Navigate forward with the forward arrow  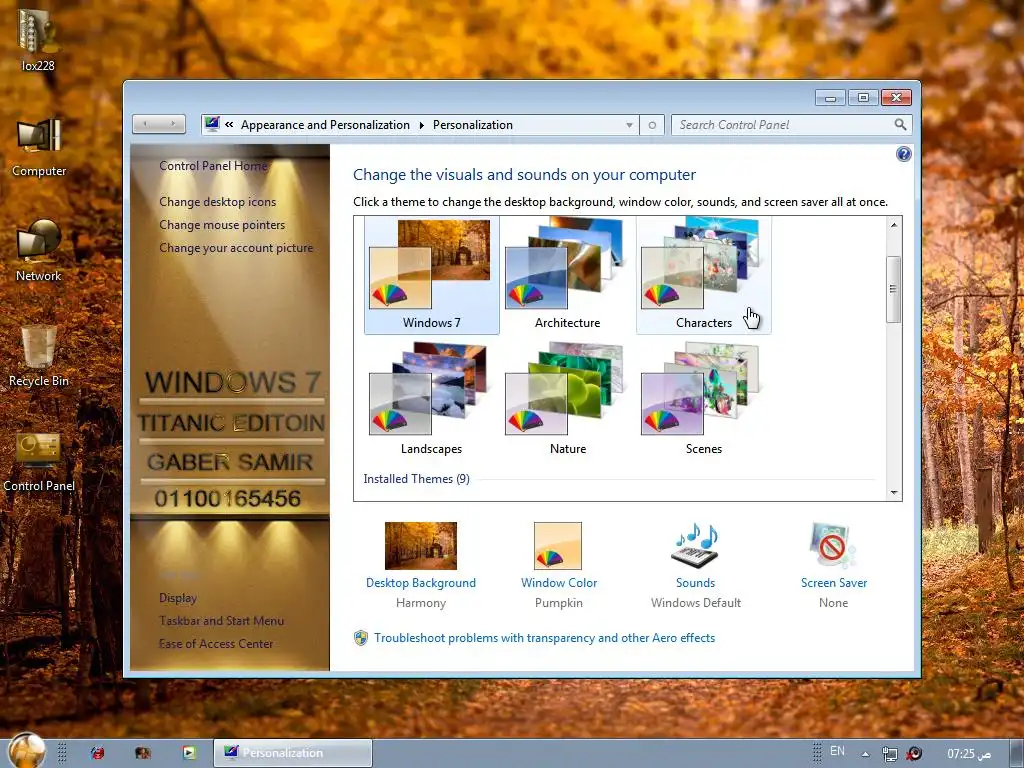click(173, 123)
